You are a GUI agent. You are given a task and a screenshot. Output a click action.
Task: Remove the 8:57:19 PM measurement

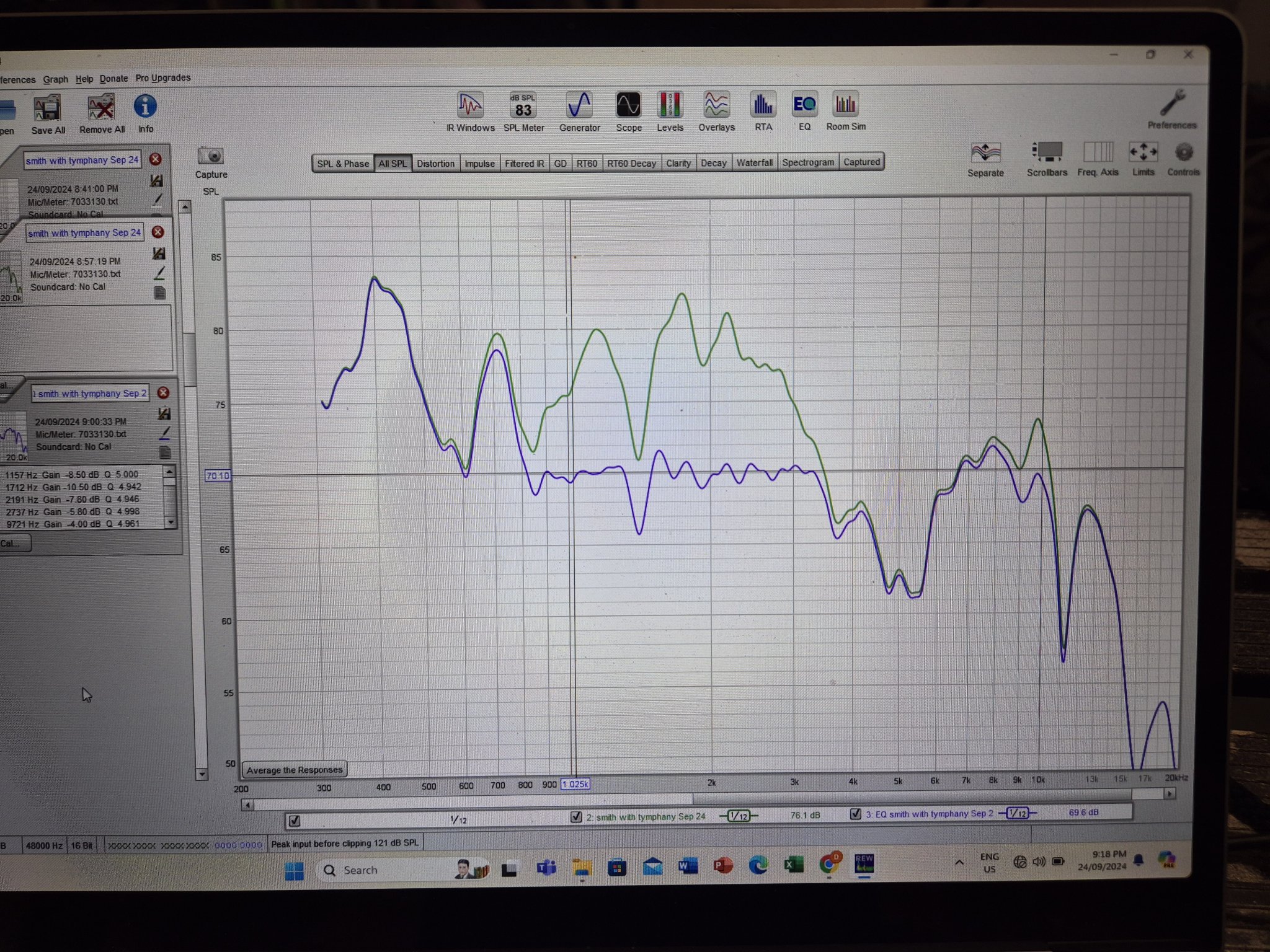tap(158, 232)
